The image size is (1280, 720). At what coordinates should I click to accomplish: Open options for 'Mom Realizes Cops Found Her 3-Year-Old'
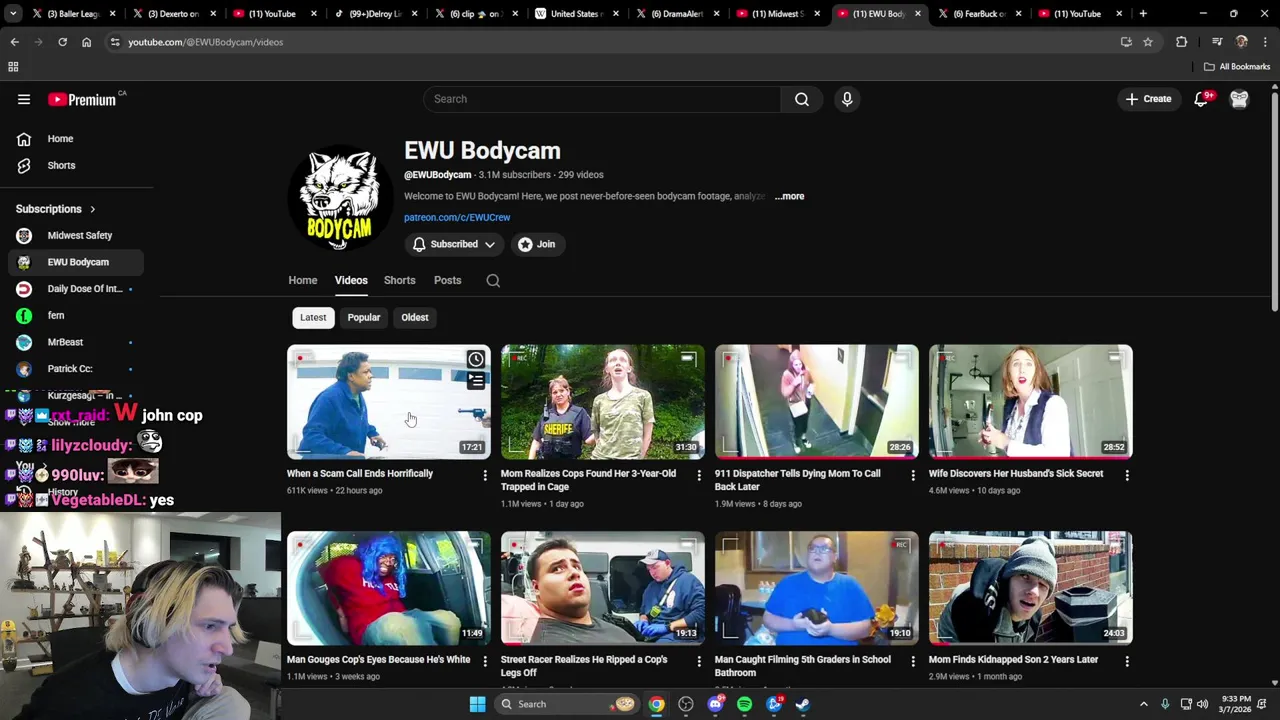point(699,475)
